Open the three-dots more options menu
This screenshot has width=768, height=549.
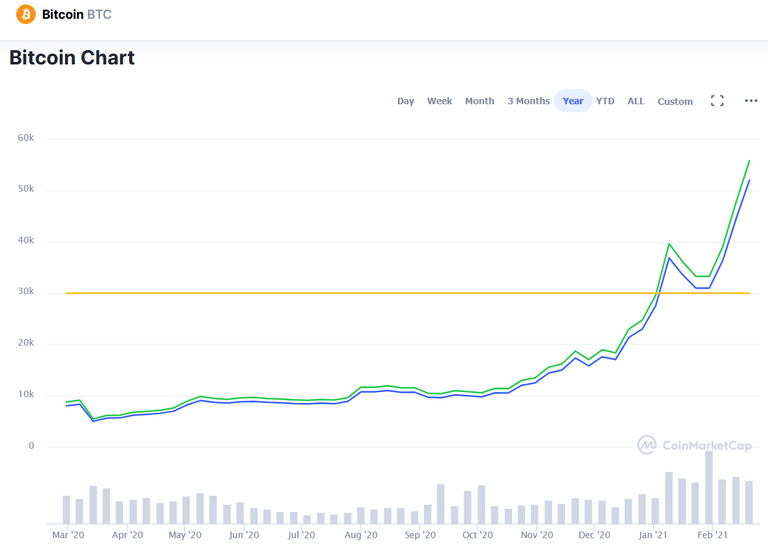751,101
